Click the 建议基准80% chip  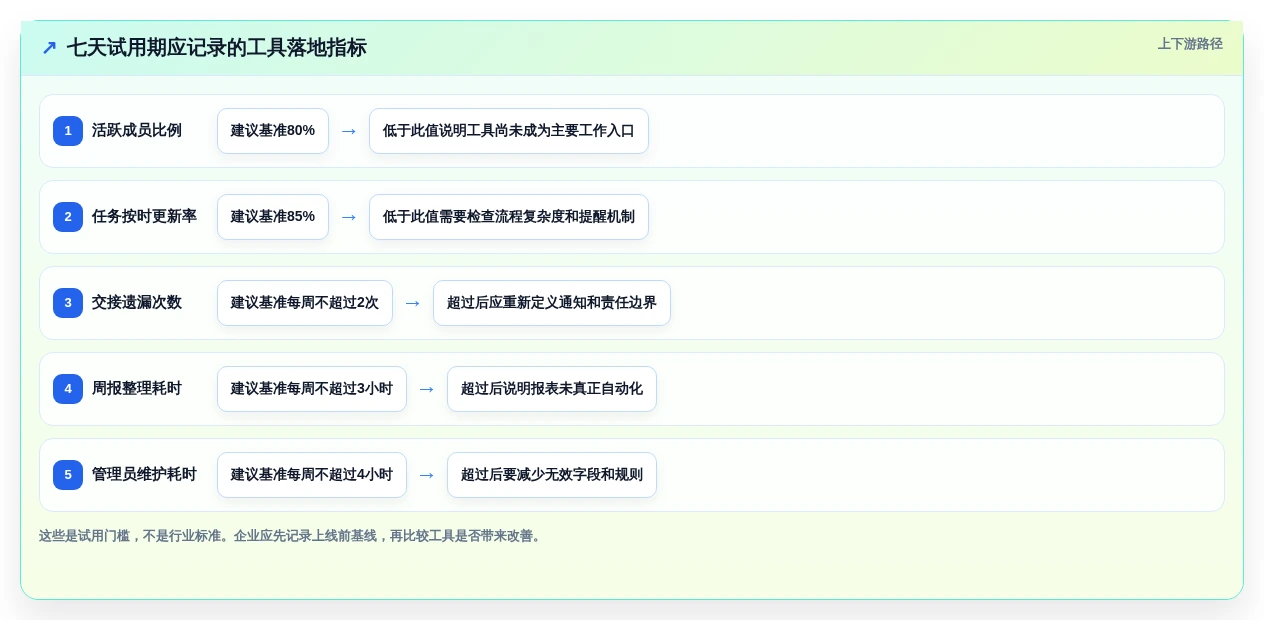pyautogui.click(x=273, y=131)
